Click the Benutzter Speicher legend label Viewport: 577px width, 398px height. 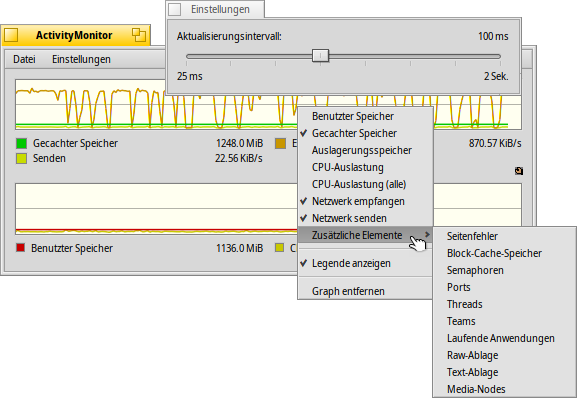pyautogui.click(x=72, y=248)
